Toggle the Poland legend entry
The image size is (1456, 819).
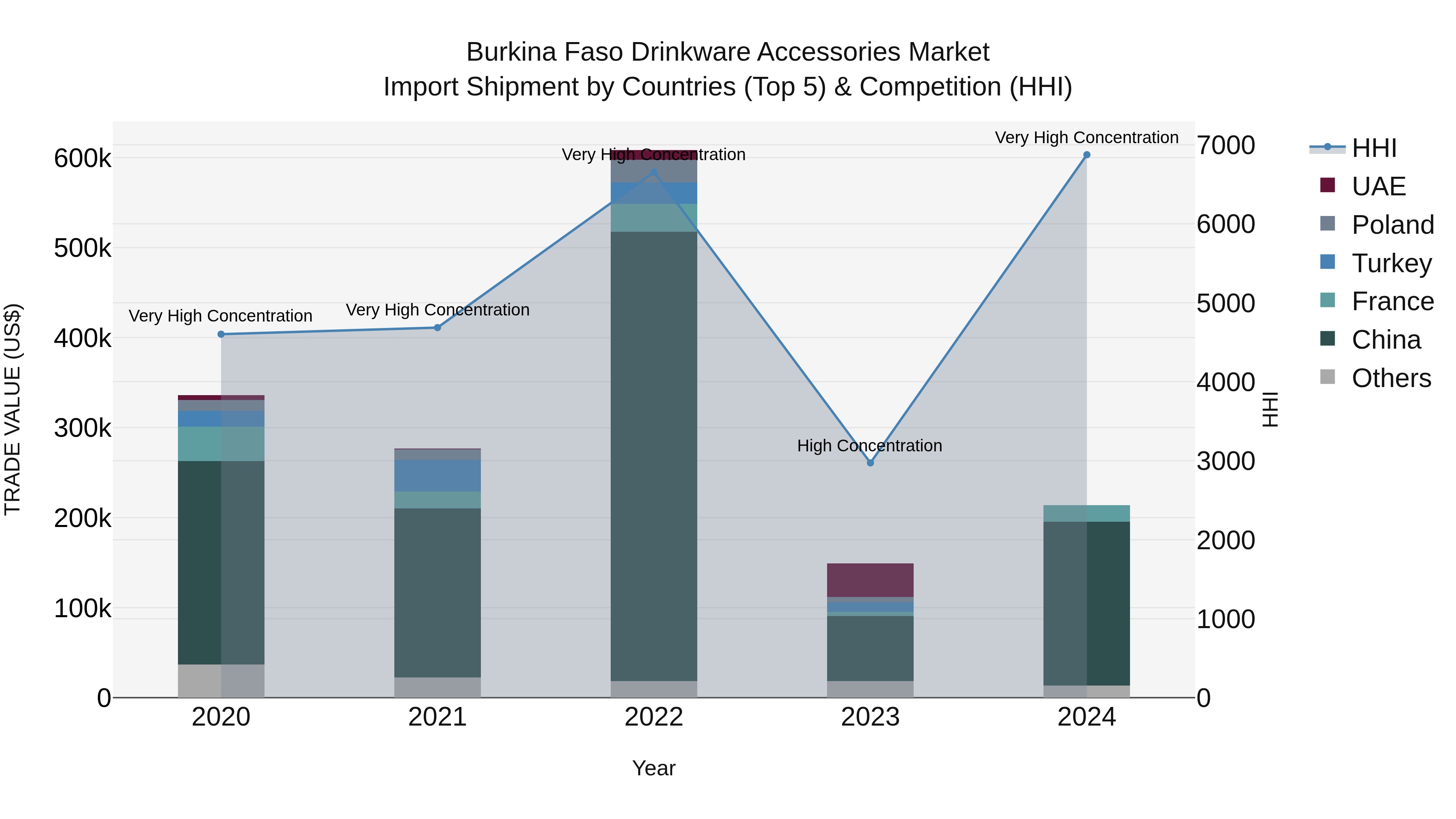click(1377, 224)
